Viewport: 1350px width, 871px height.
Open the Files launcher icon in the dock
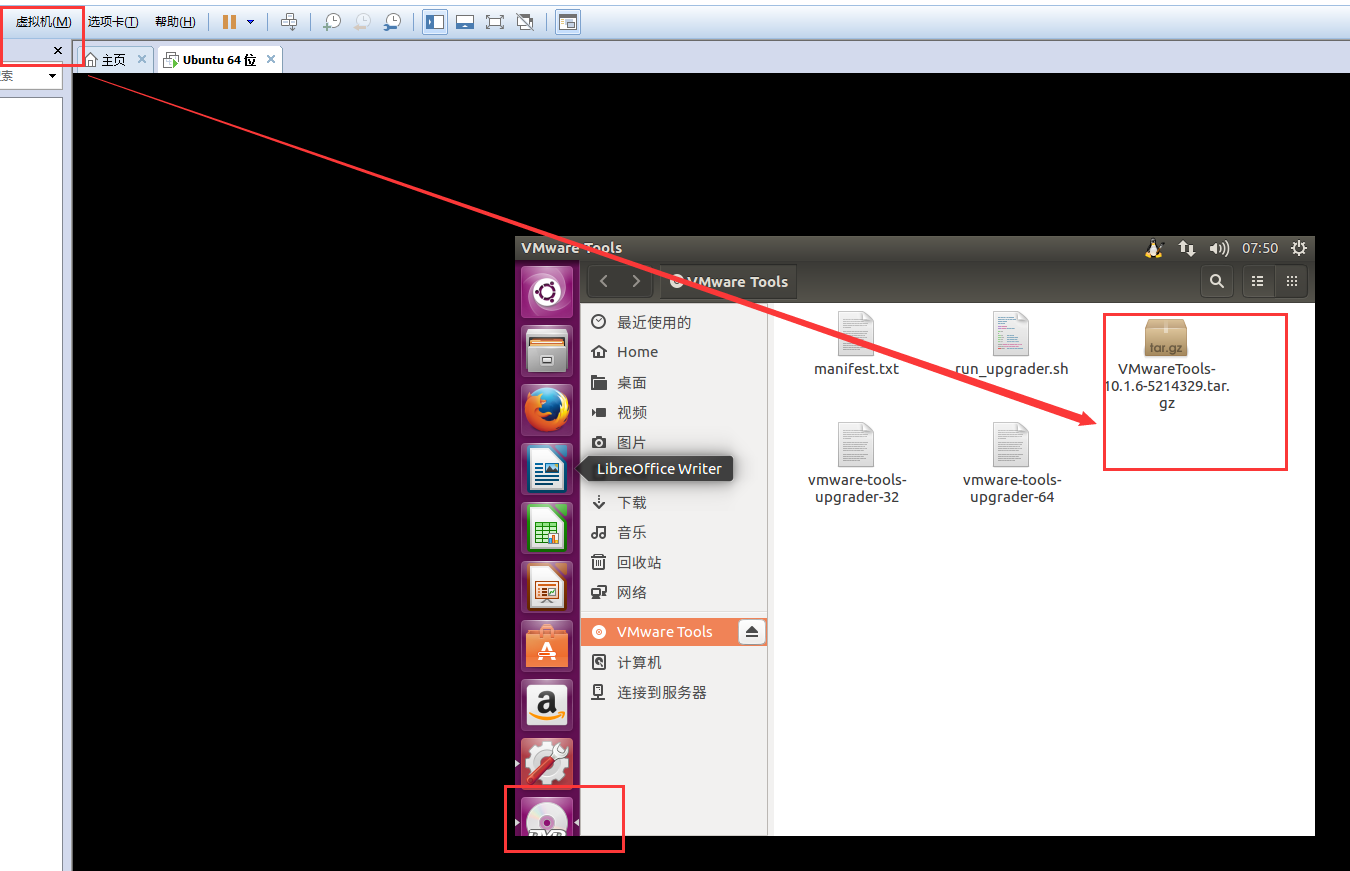pos(547,351)
